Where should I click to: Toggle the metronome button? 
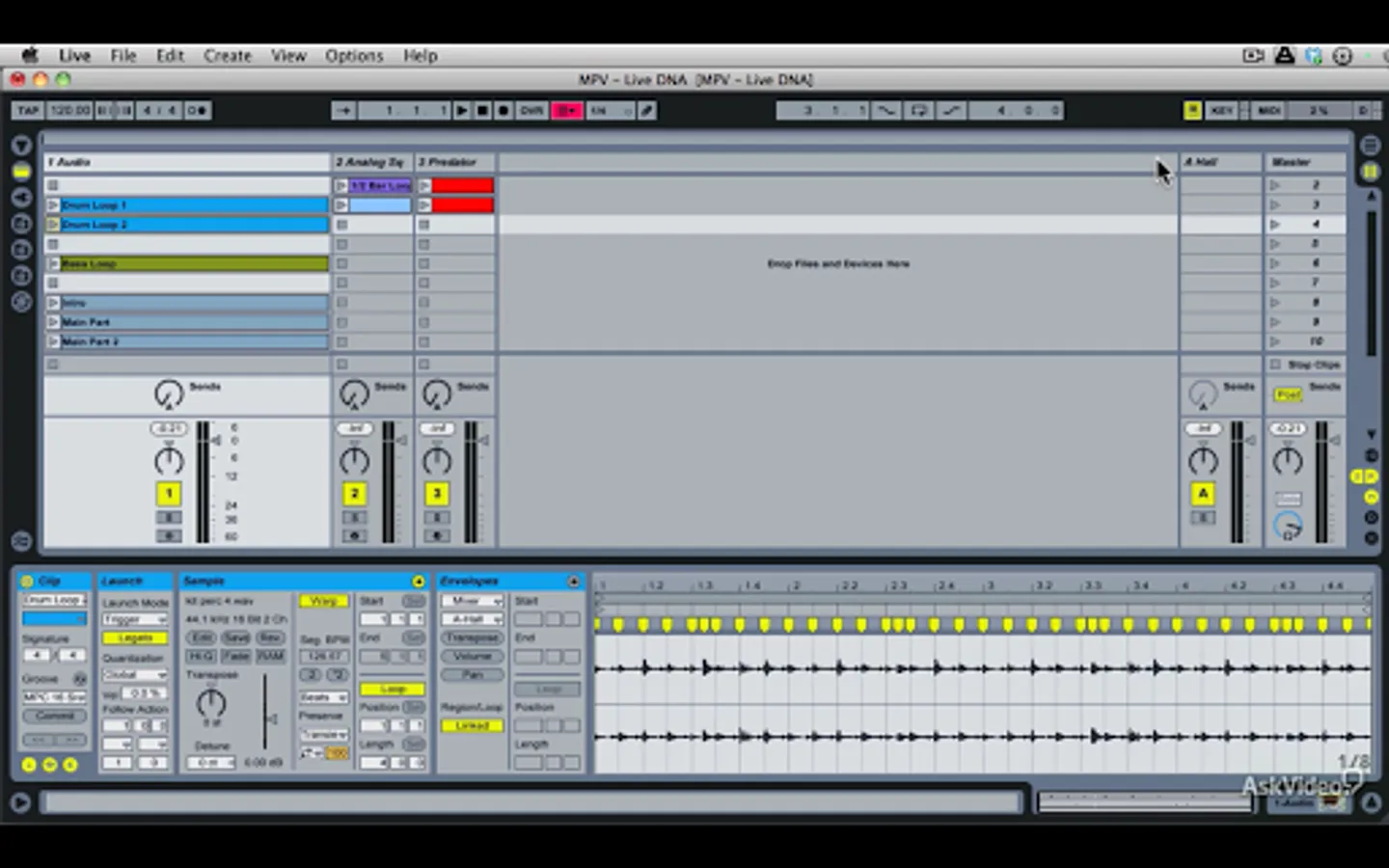click(x=197, y=111)
